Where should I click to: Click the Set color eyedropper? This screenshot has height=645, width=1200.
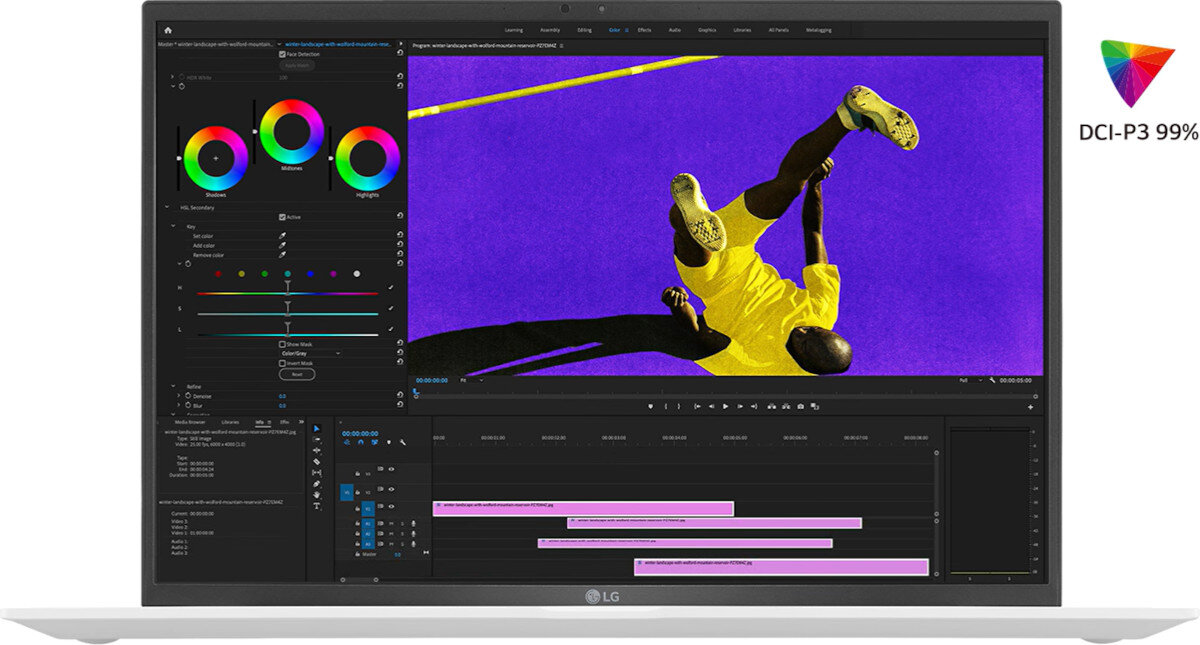[282, 236]
